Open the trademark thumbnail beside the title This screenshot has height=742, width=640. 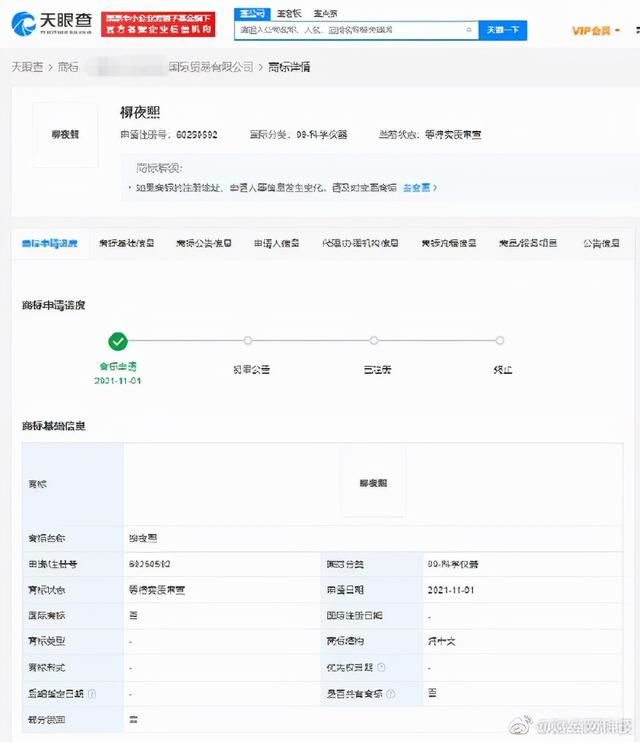click(65, 135)
